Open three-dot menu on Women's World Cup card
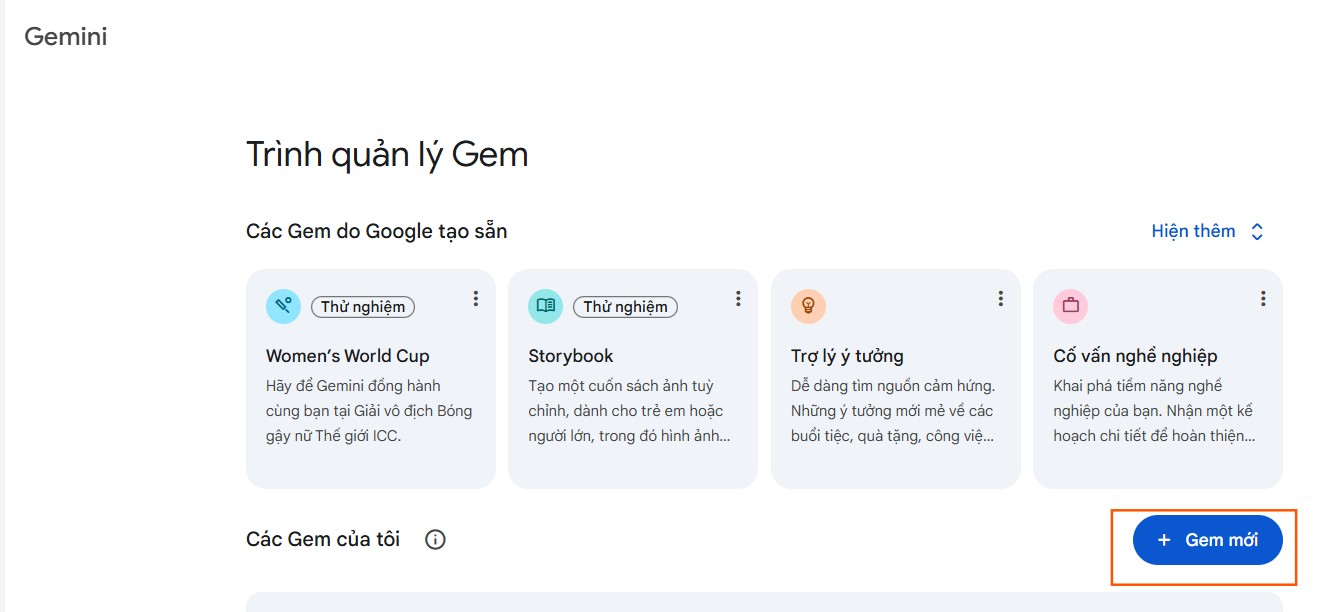 click(476, 298)
